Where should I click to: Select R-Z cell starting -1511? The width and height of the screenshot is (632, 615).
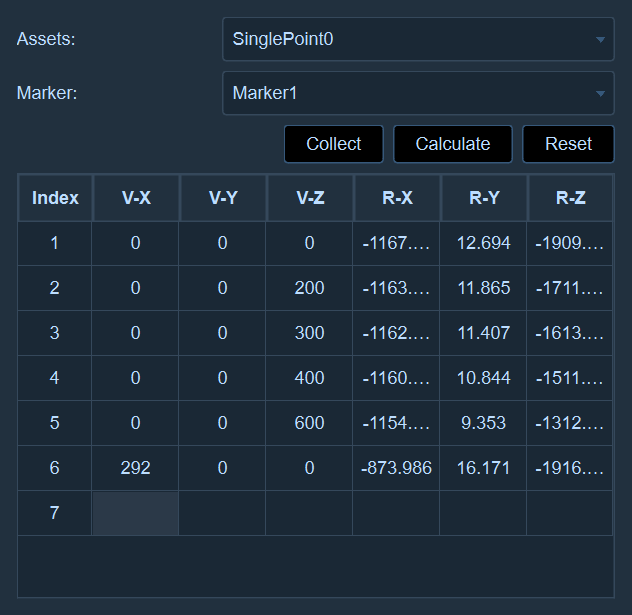pyautogui.click(x=570, y=378)
